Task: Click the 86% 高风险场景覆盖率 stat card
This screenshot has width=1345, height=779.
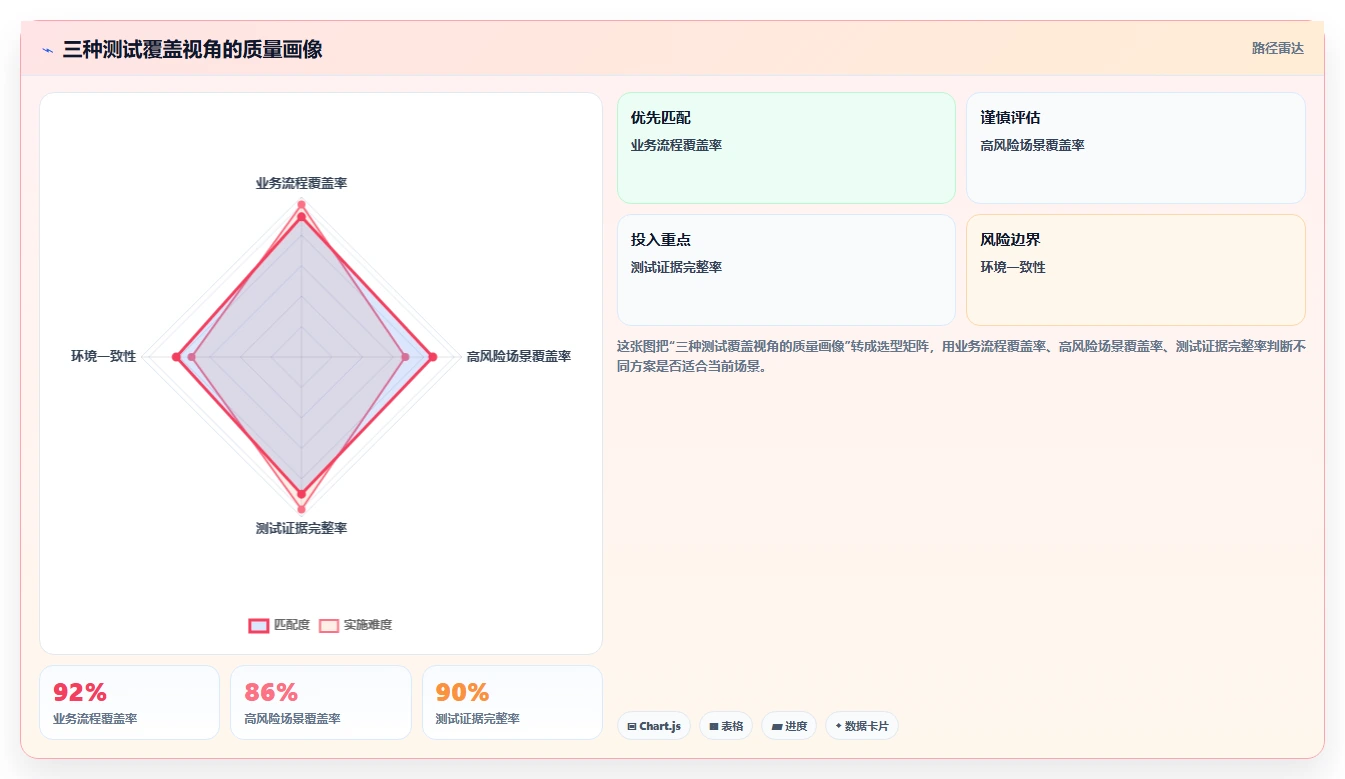Action: [x=321, y=702]
